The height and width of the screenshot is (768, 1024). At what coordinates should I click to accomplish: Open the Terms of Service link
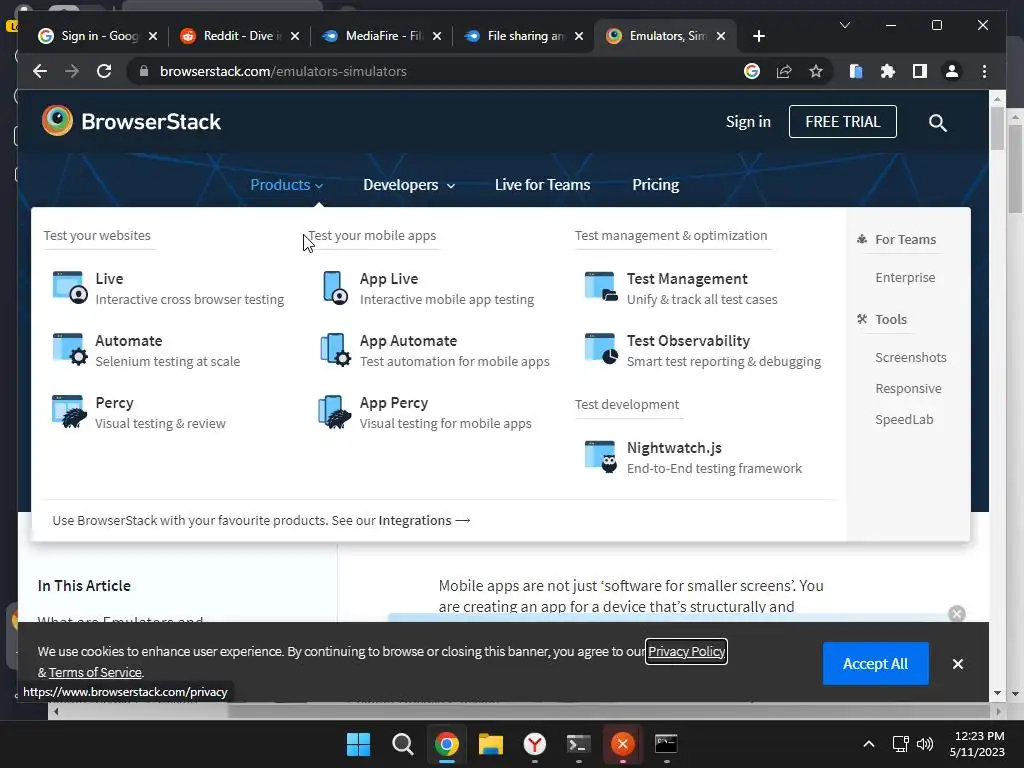tap(95, 672)
